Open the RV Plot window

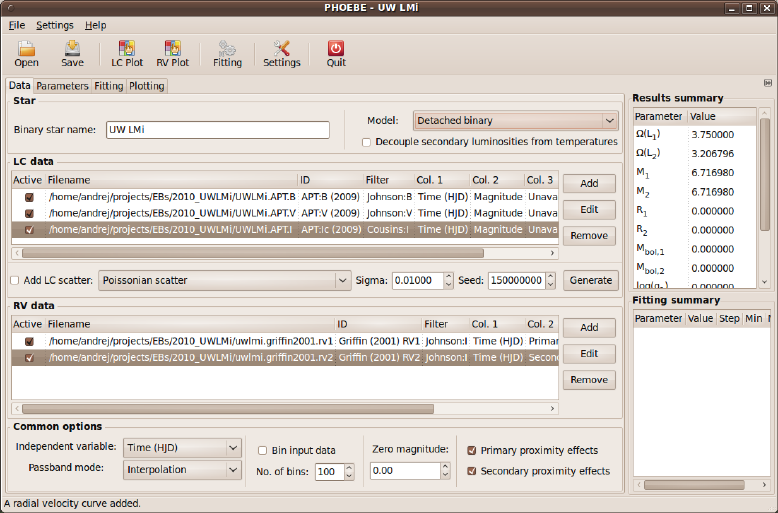point(173,53)
